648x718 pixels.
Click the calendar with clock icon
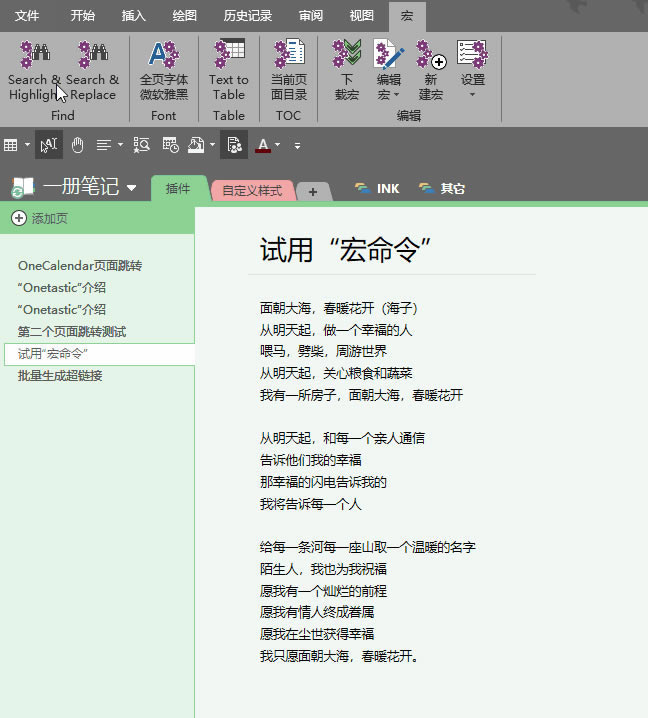[x=170, y=145]
